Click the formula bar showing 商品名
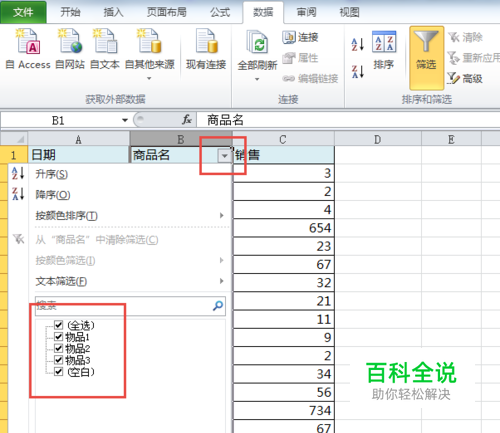The image size is (500, 433). point(348,120)
